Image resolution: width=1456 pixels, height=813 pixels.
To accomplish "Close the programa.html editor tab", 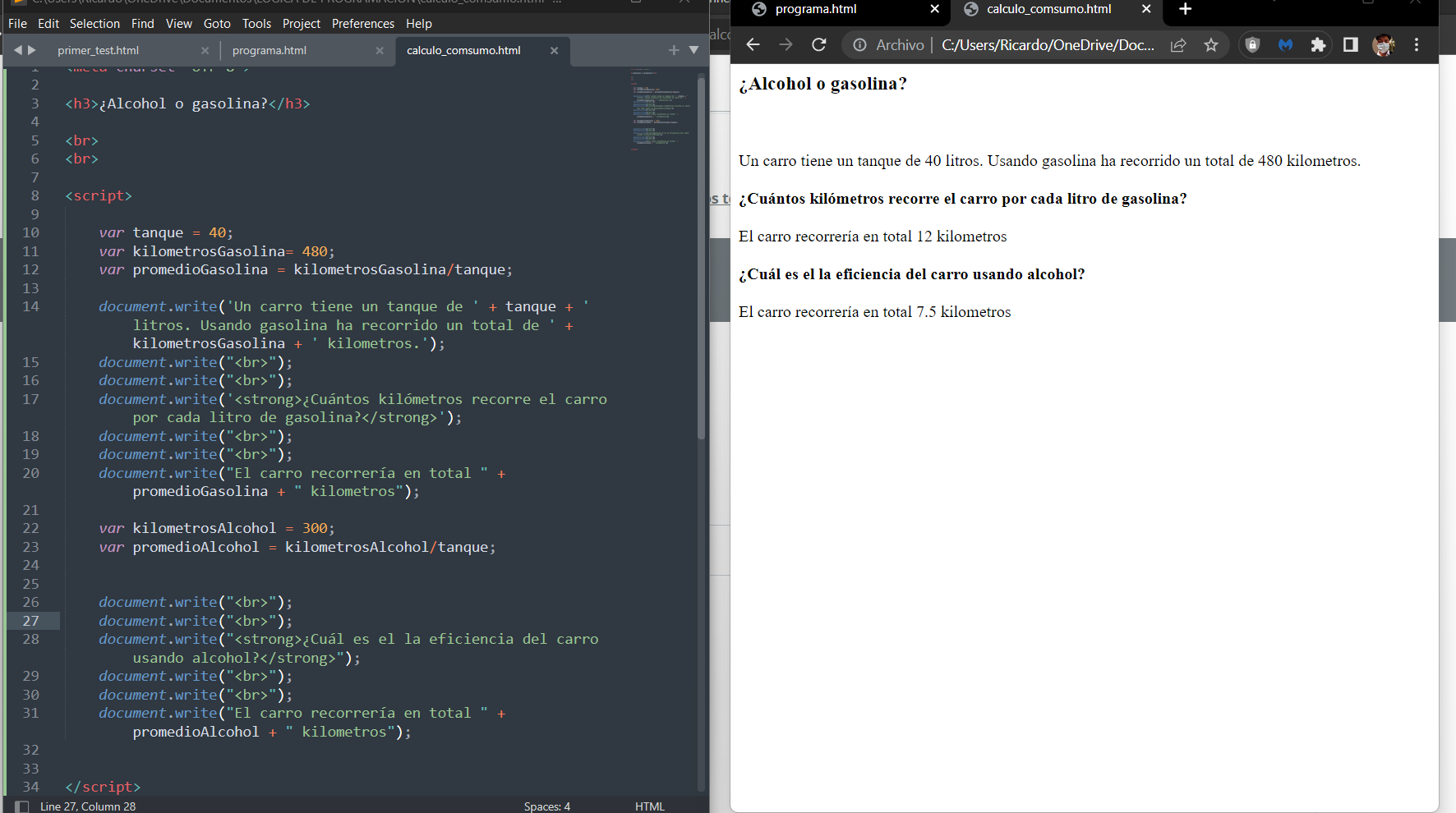I will click(380, 51).
